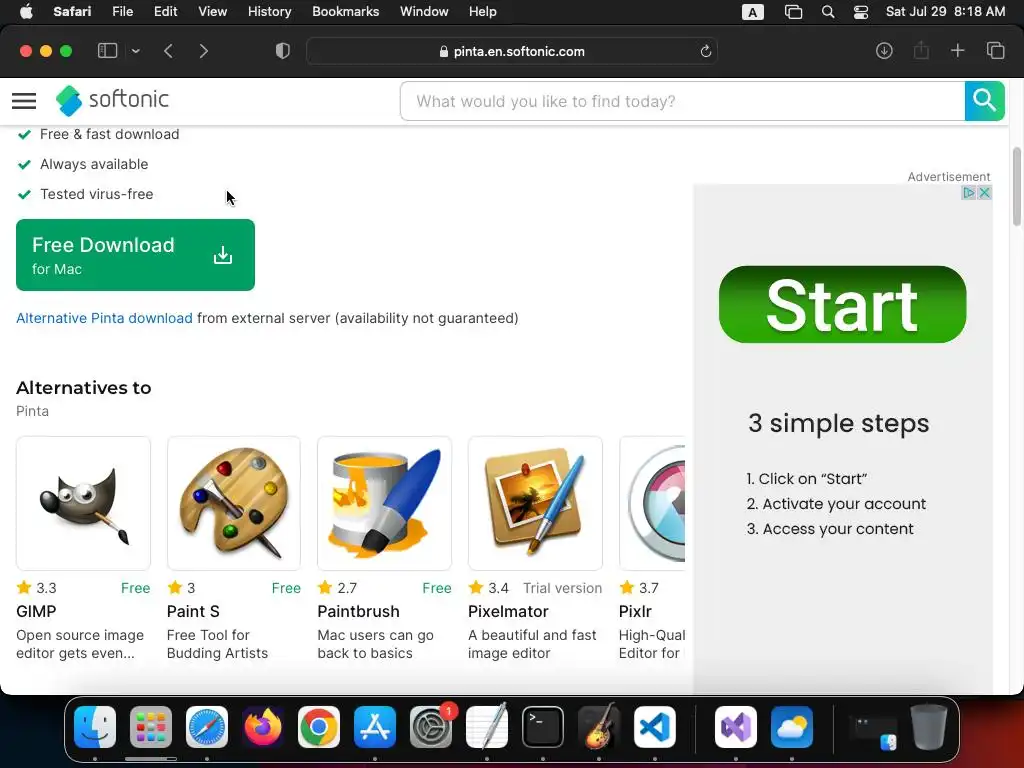1024x768 pixels.
Task: Open the Paint S palette thumbnail
Action: click(x=234, y=503)
